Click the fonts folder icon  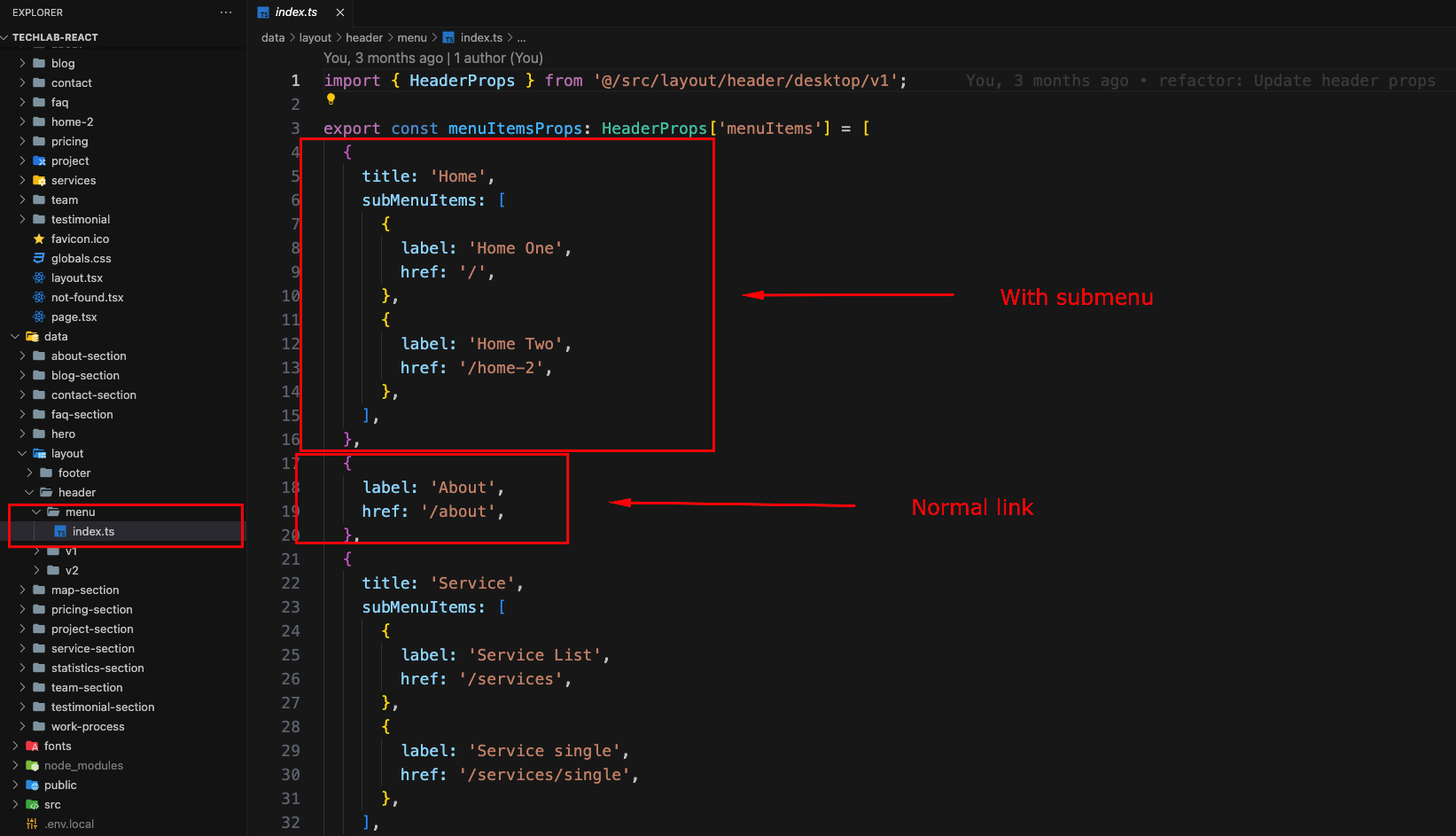(x=33, y=746)
